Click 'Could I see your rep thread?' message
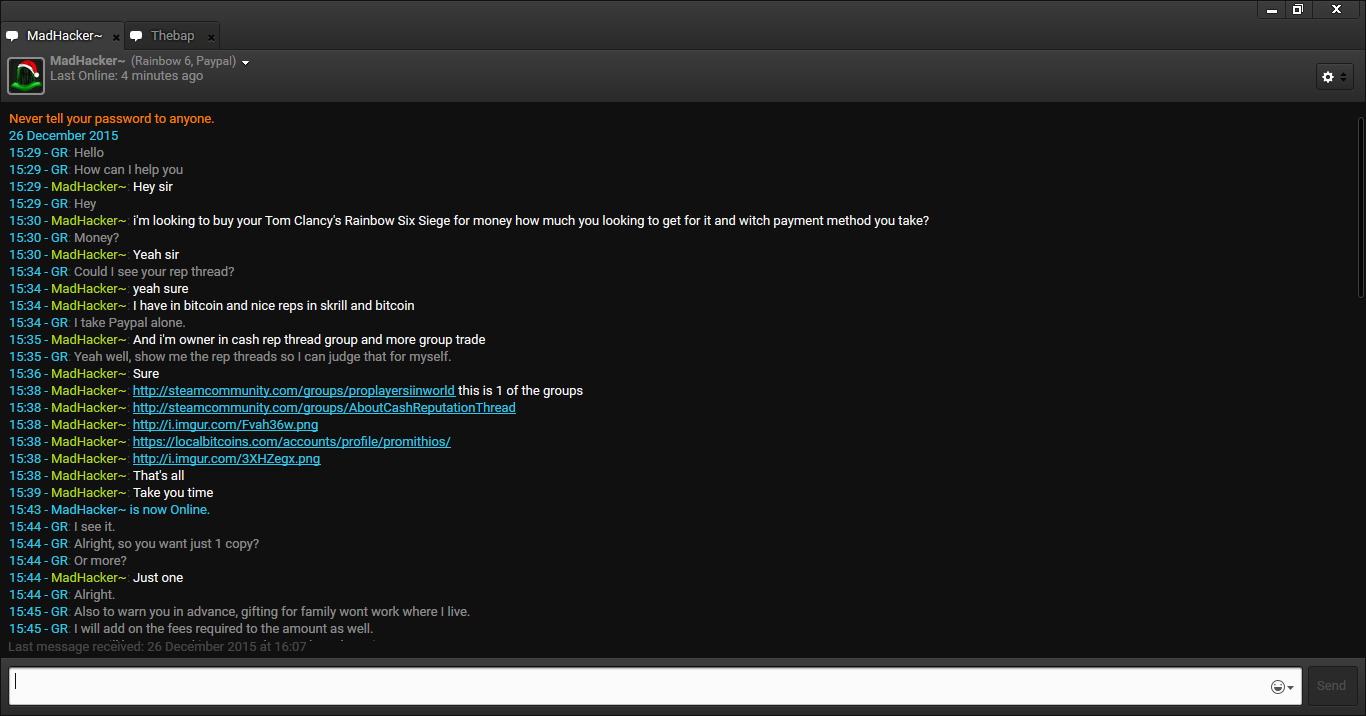The height and width of the screenshot is (716, 1366). 154,272
